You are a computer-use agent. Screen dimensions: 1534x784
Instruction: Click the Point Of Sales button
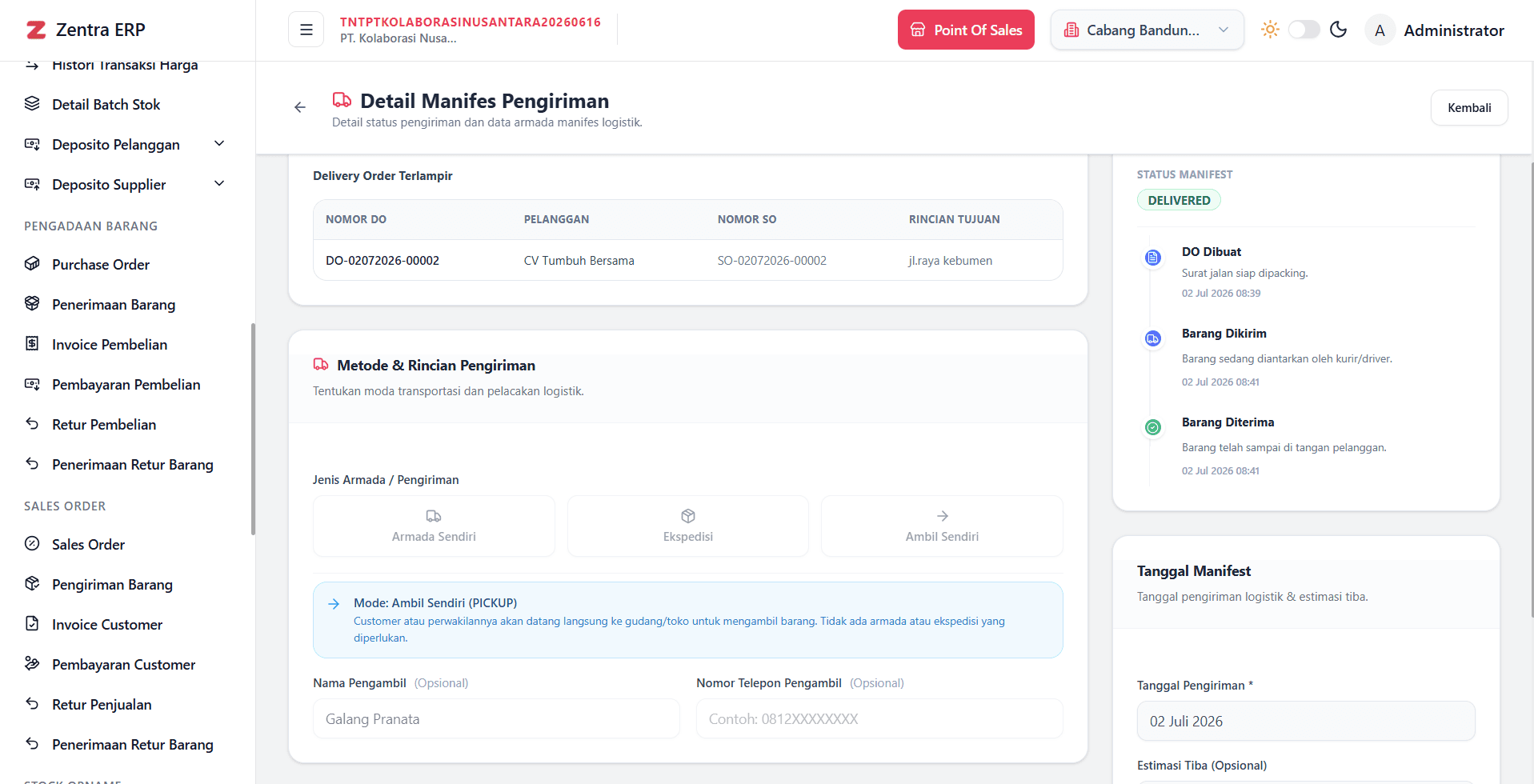coord(966,30)
